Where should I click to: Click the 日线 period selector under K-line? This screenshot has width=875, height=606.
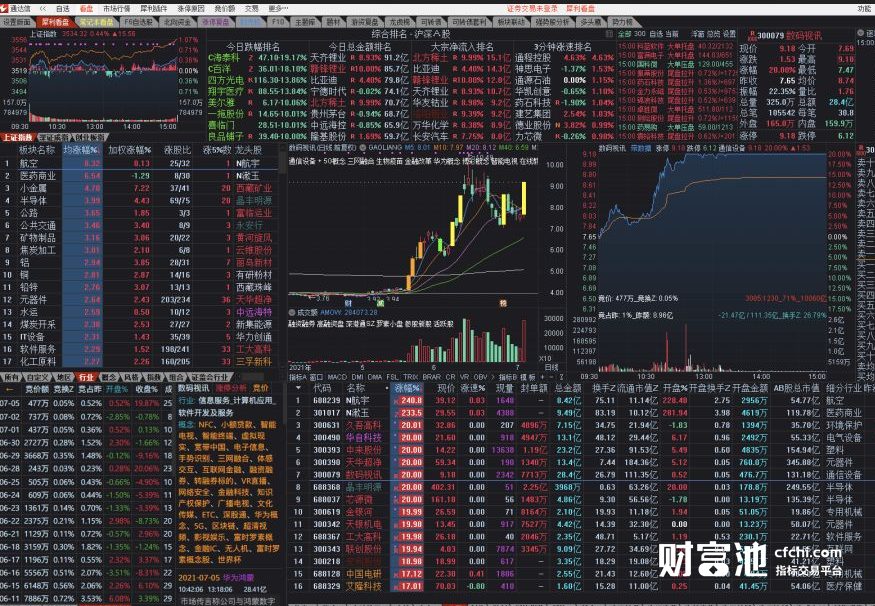(551, 367)
